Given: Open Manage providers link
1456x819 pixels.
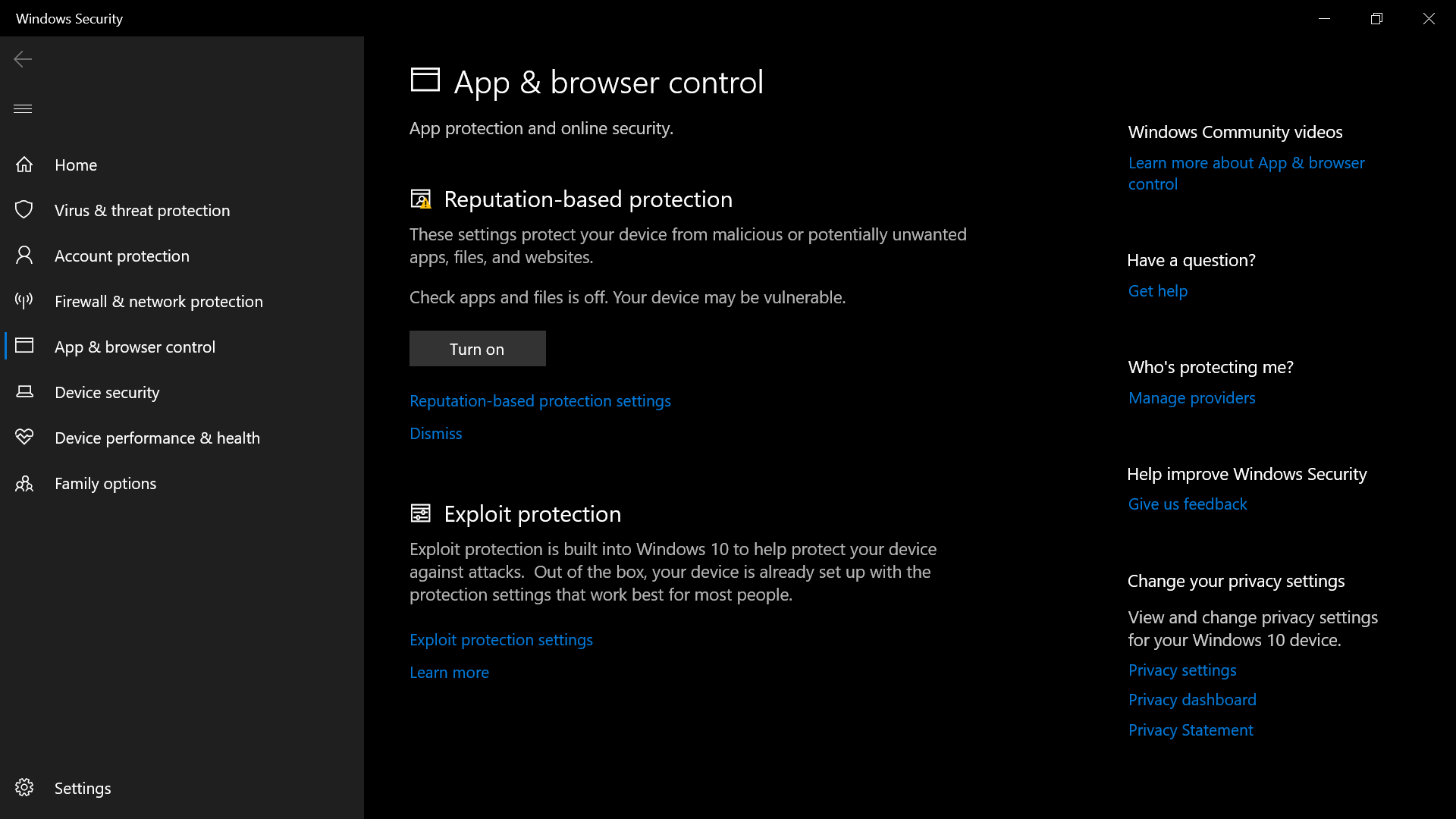Looking at the screenshot, I should 1191,397.
